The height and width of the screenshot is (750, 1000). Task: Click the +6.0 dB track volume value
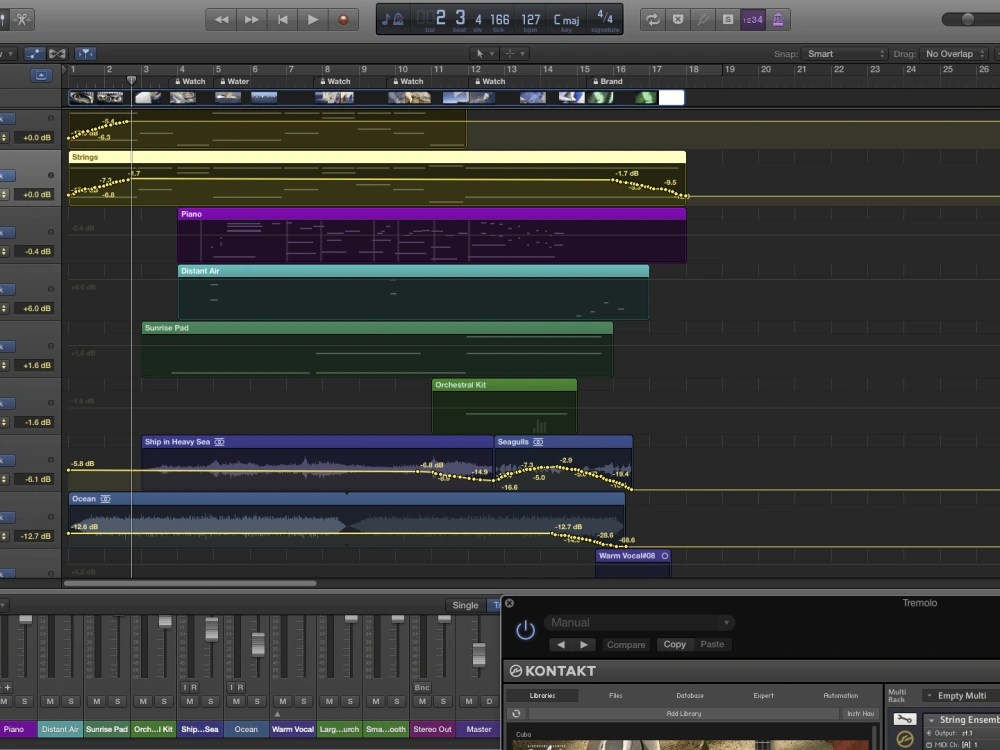point(36,309)
